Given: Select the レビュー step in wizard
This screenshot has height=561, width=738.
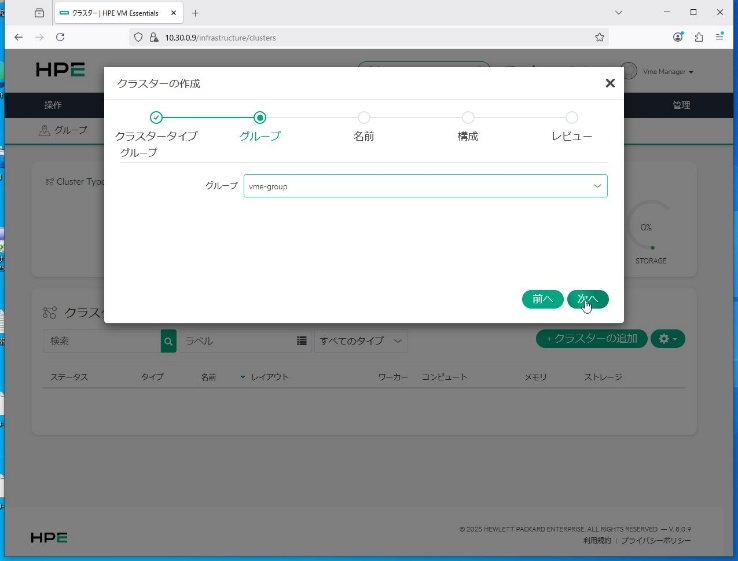Looking at the screenshot, I should tap(572, 118).
